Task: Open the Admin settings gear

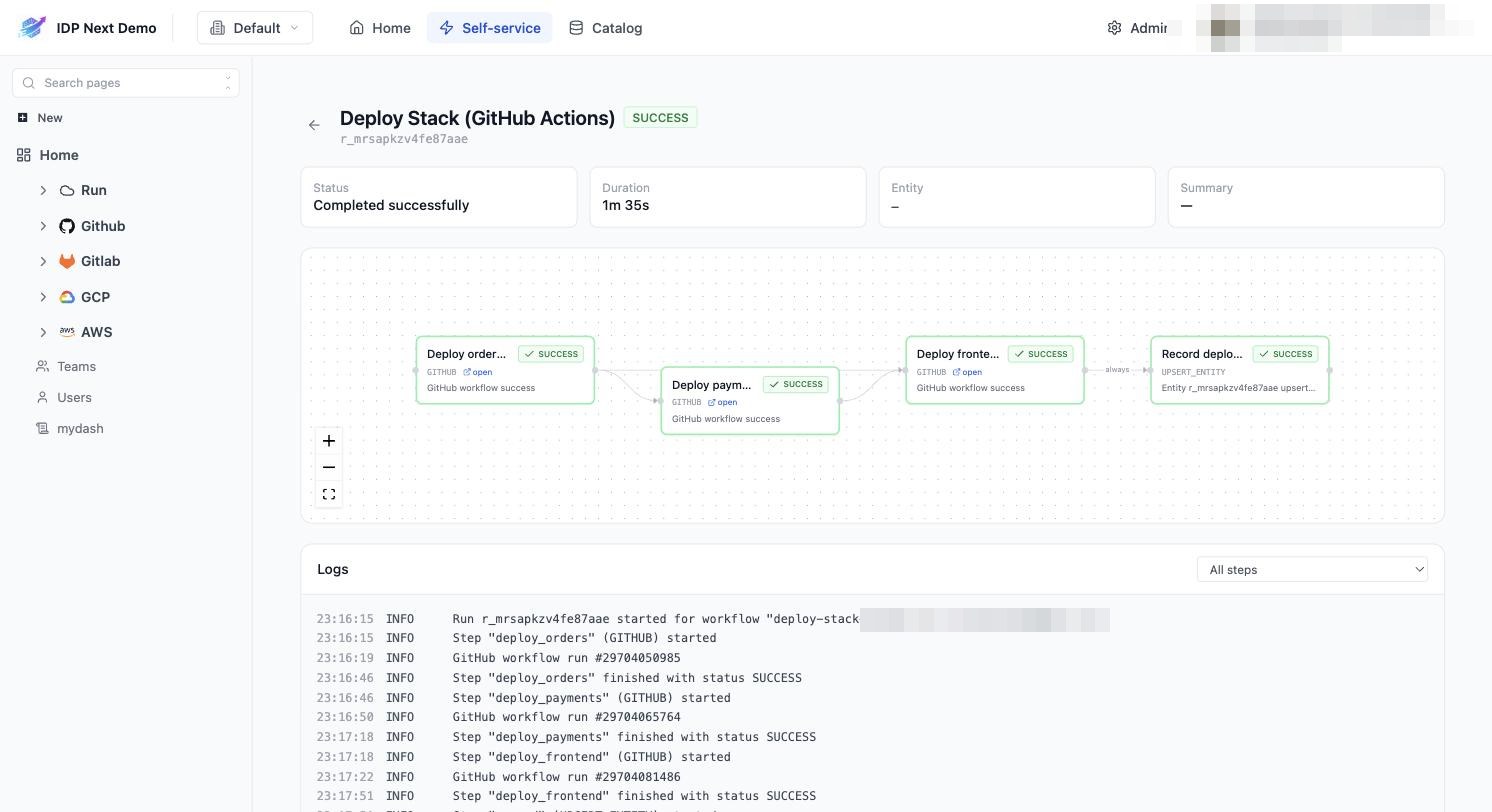Action: pos(1114,28)
